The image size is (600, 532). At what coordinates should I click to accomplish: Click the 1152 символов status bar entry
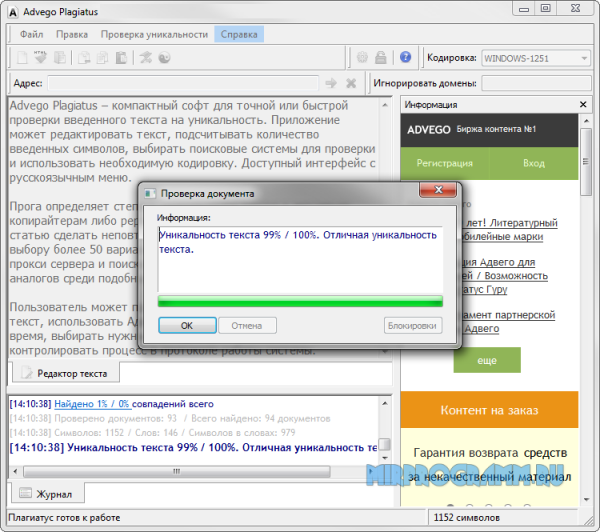[x=467, y=517]
